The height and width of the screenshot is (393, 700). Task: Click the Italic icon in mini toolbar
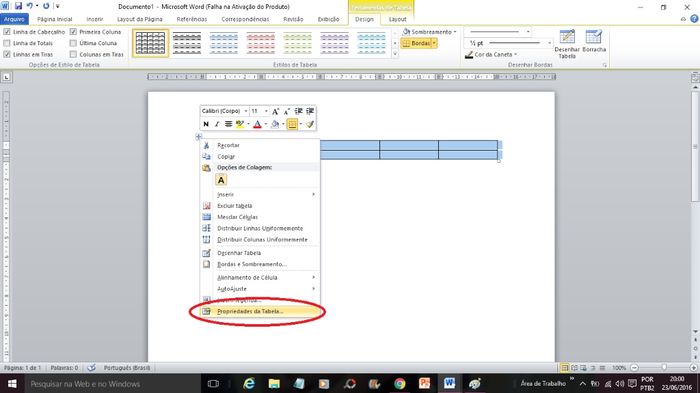coord(217,124)
